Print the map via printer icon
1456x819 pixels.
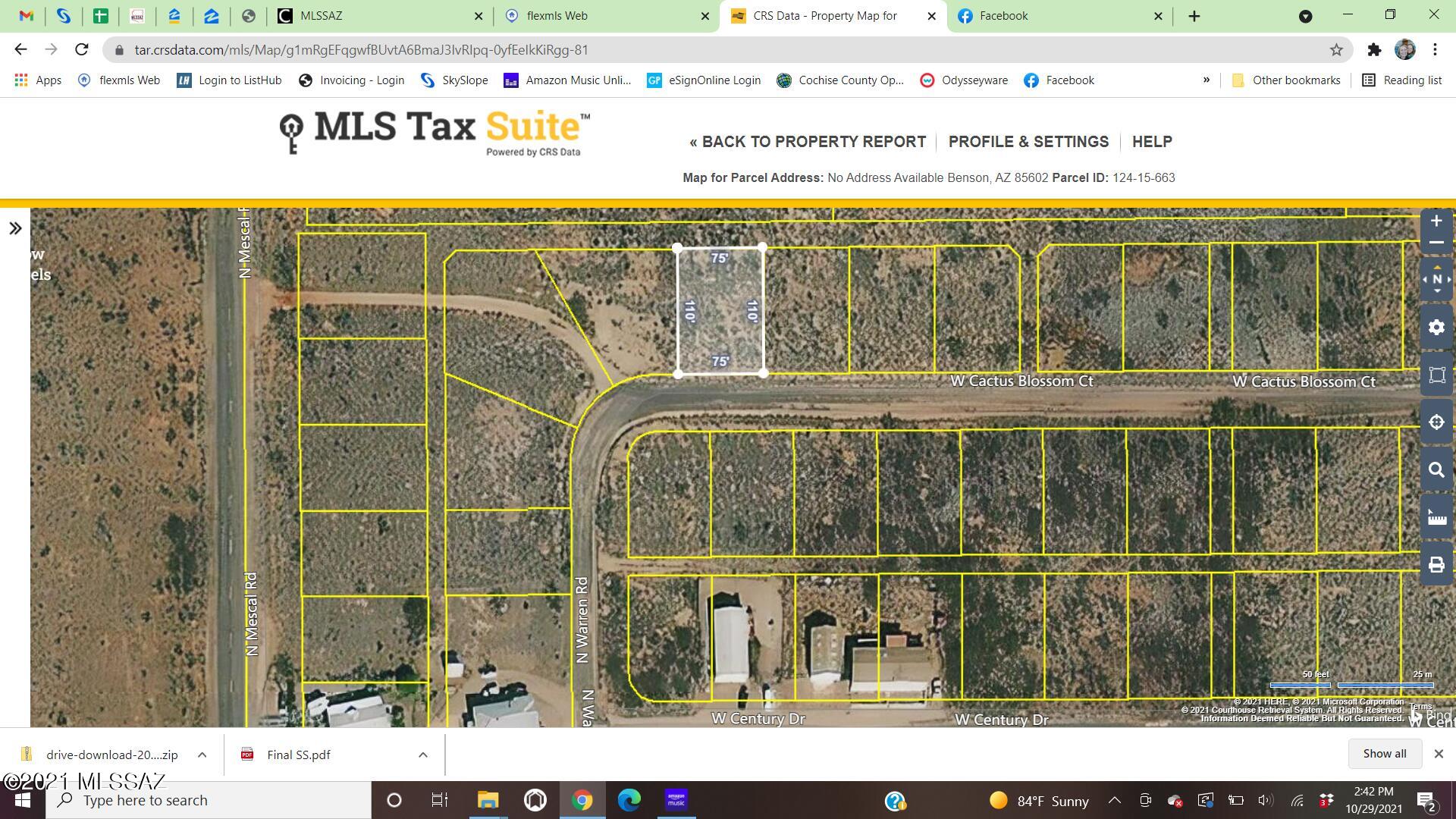click(x=1436, y=565)
